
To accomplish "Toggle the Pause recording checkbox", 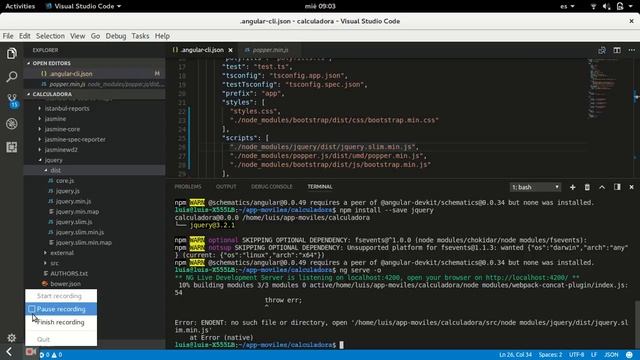I will (x=32, y=309).
